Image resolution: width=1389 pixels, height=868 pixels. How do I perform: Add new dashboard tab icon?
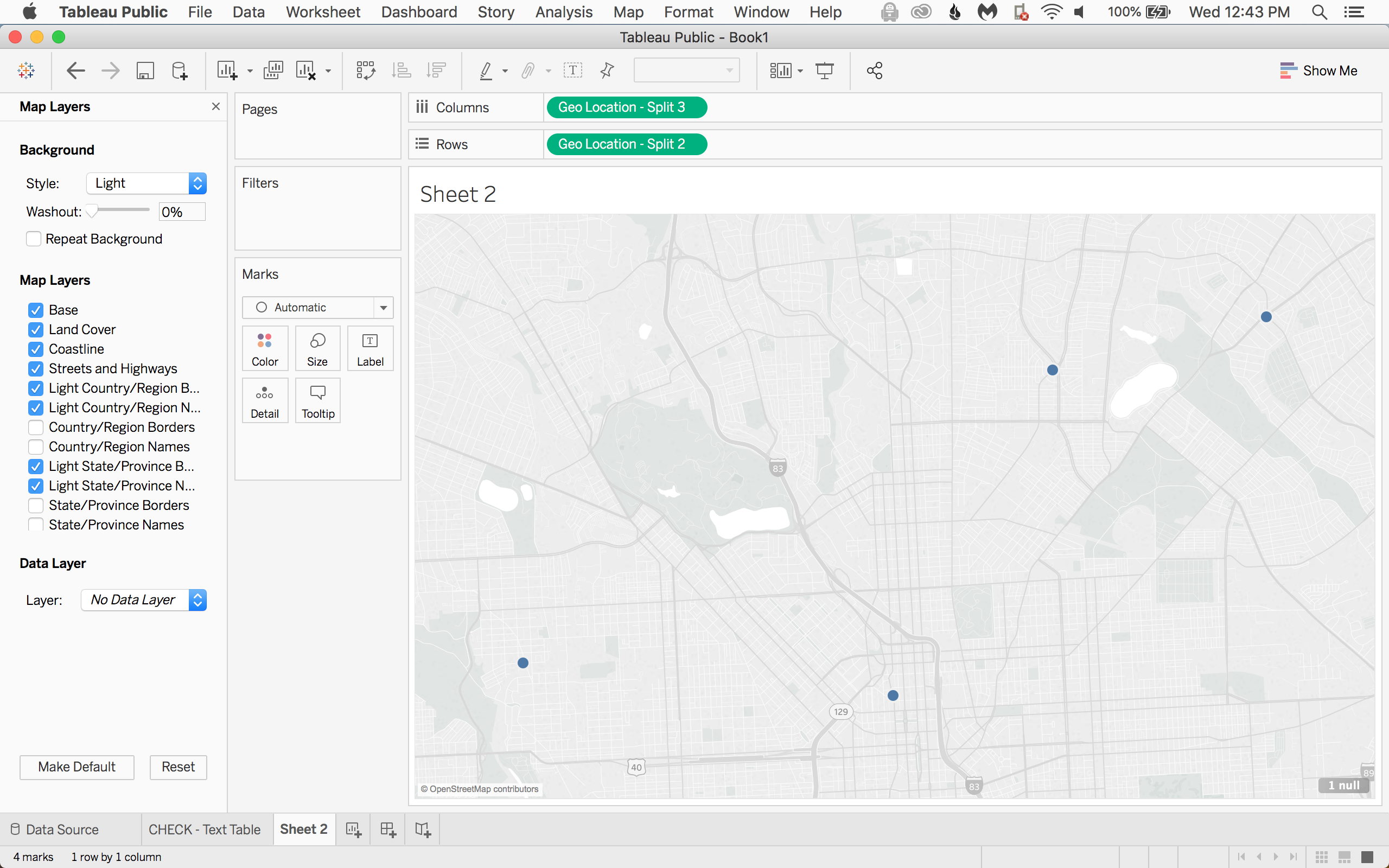tap(388, 829)
